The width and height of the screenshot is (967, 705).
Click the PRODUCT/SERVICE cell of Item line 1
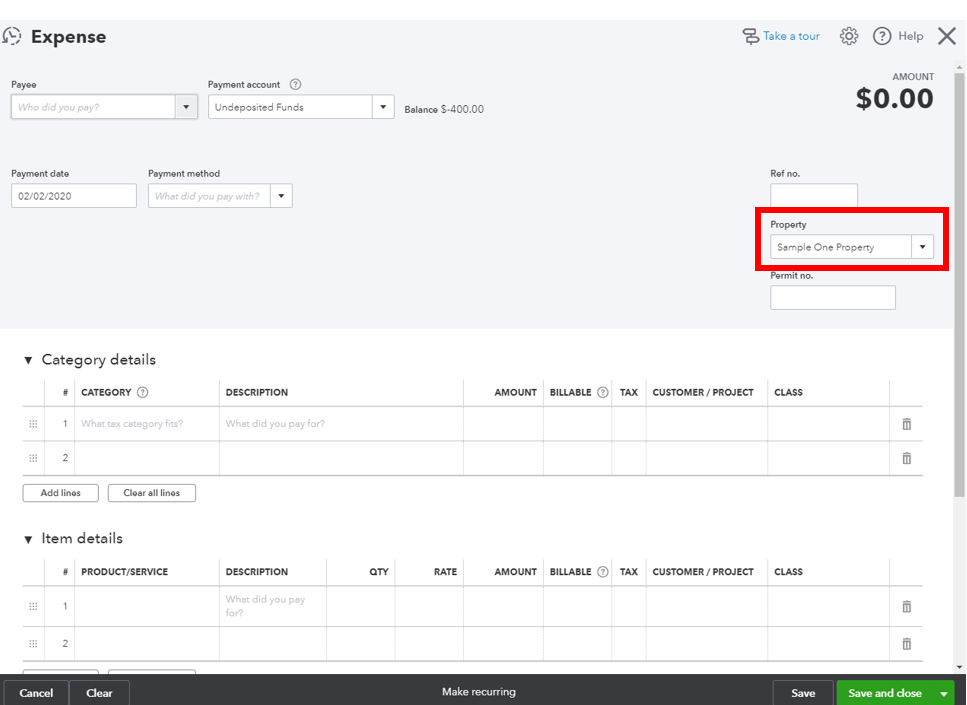coord(146,606)
